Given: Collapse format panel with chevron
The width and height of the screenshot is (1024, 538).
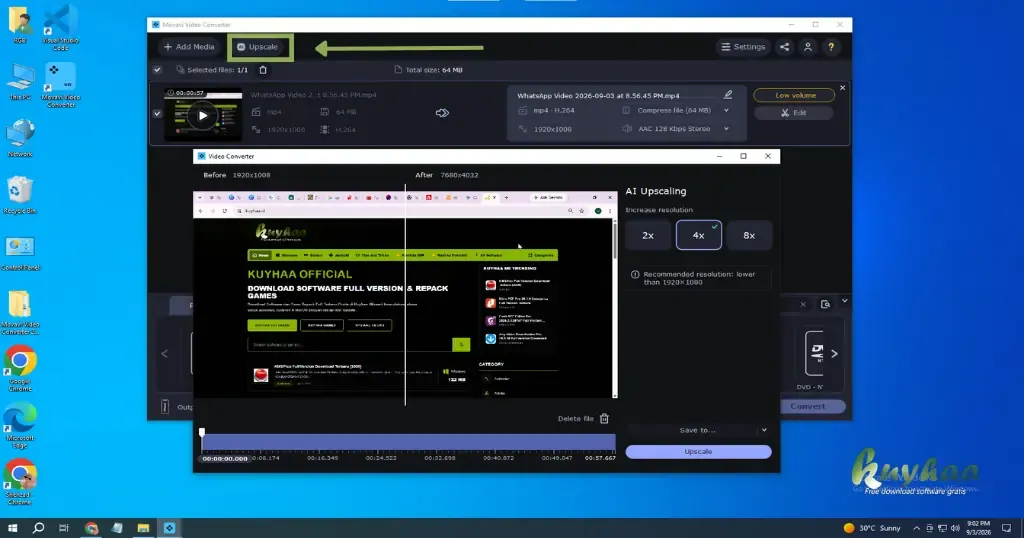Looking at the screenshot, I should click(x=844, y=301).
